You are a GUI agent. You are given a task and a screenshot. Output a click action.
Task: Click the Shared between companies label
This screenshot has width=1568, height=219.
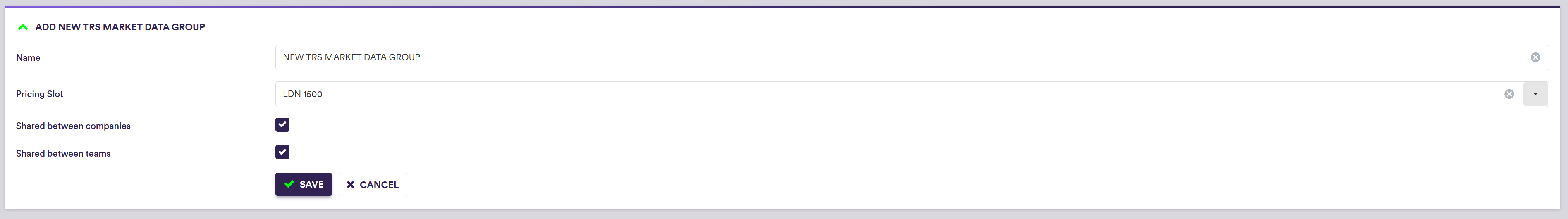(x=73, y=126)
